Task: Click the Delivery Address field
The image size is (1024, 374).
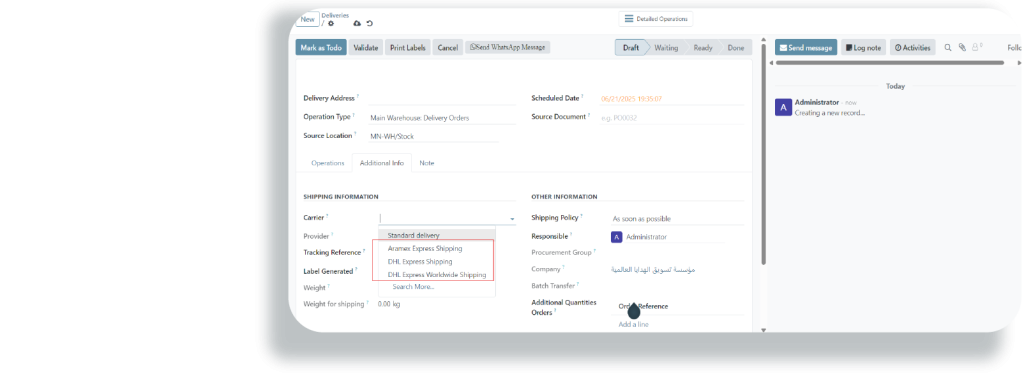Action: pyautogui.click(x=441, y=98)
